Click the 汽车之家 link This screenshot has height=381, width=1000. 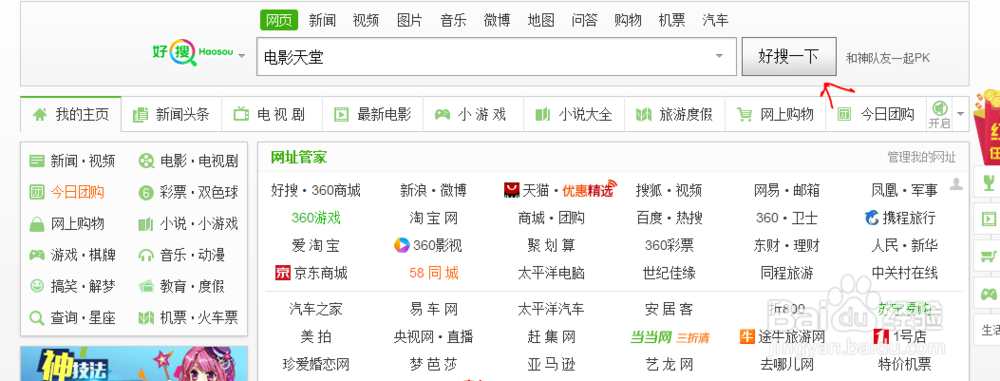(316, 310)
